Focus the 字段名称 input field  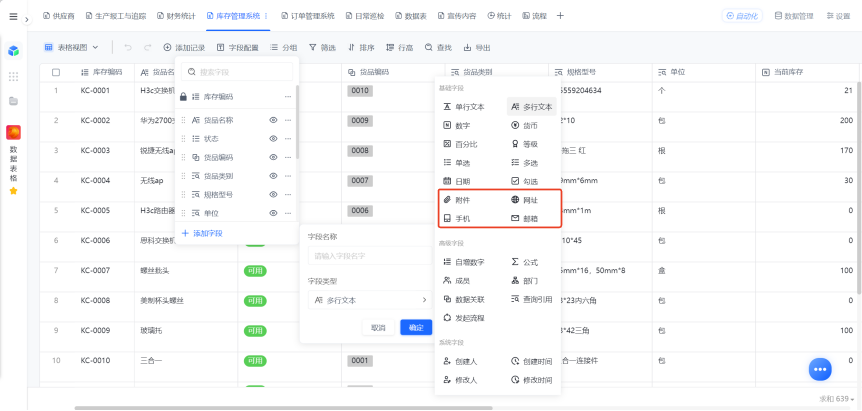pyautogui.click(x=369, y=256)
